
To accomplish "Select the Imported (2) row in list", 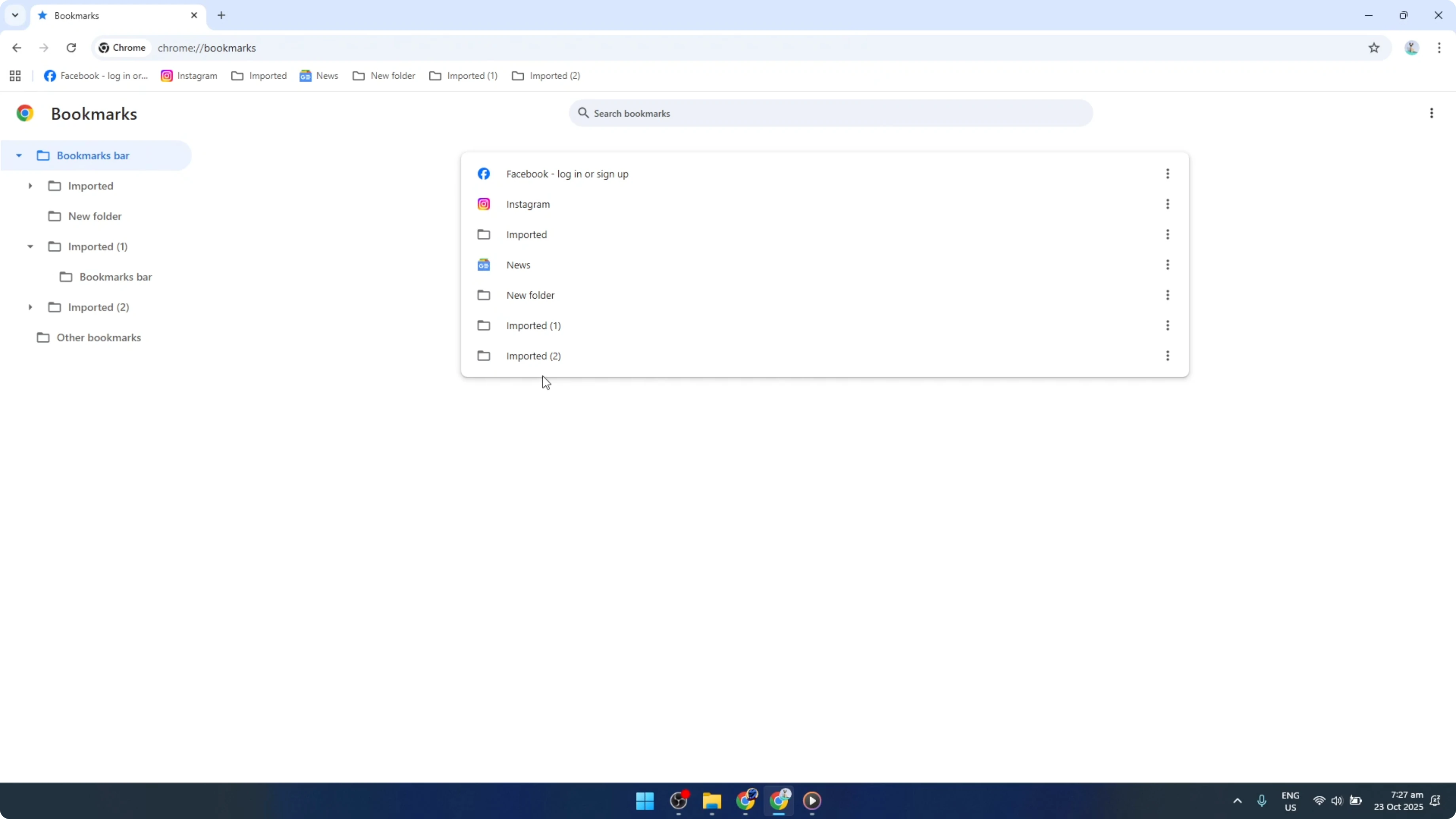I will 825,356.
